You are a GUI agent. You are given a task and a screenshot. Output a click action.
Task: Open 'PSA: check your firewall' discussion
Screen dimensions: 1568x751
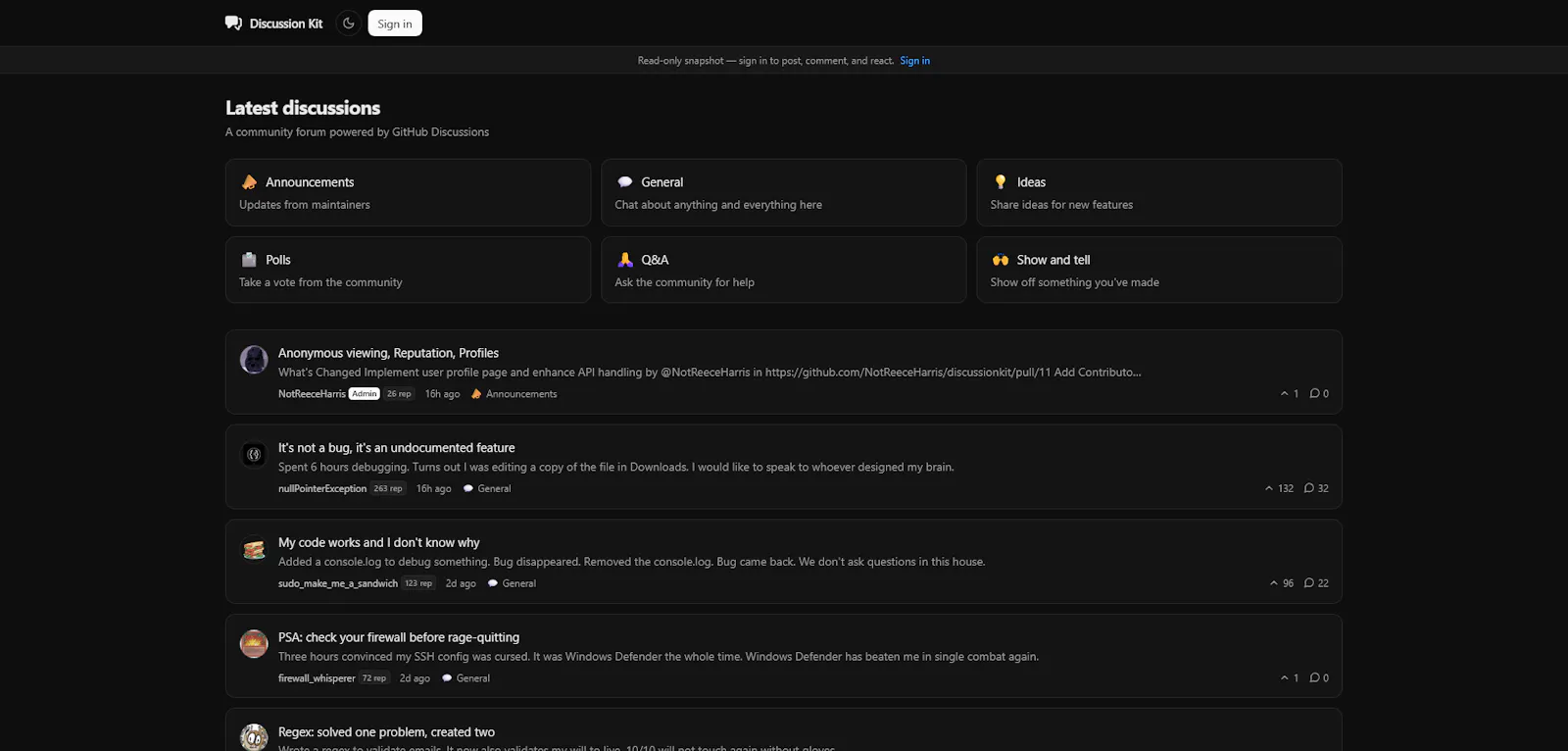pyautogui.click(x=399, y=637)
